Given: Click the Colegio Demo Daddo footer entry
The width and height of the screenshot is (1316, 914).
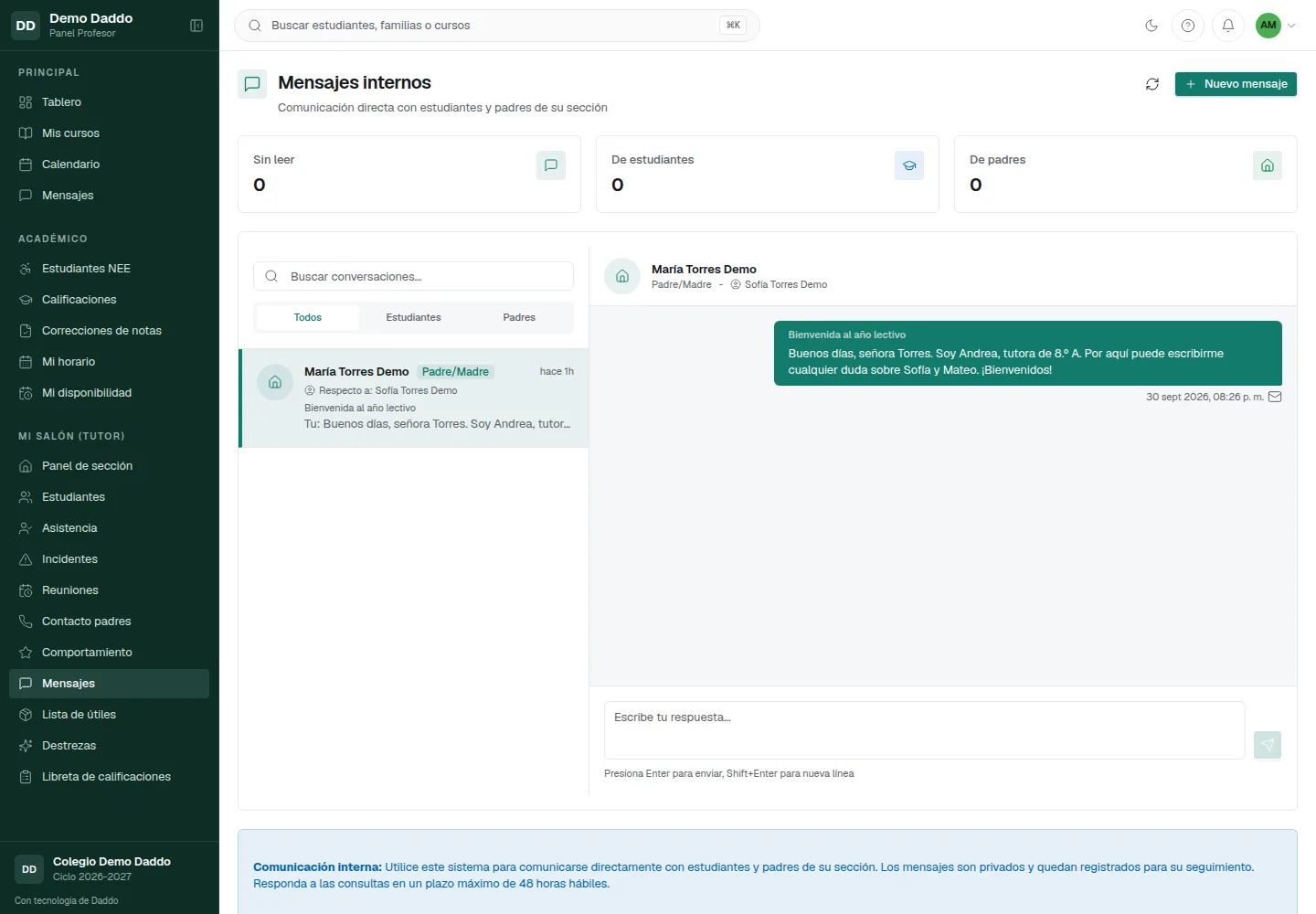Looking at the screenshot, I should click(110, 868).
